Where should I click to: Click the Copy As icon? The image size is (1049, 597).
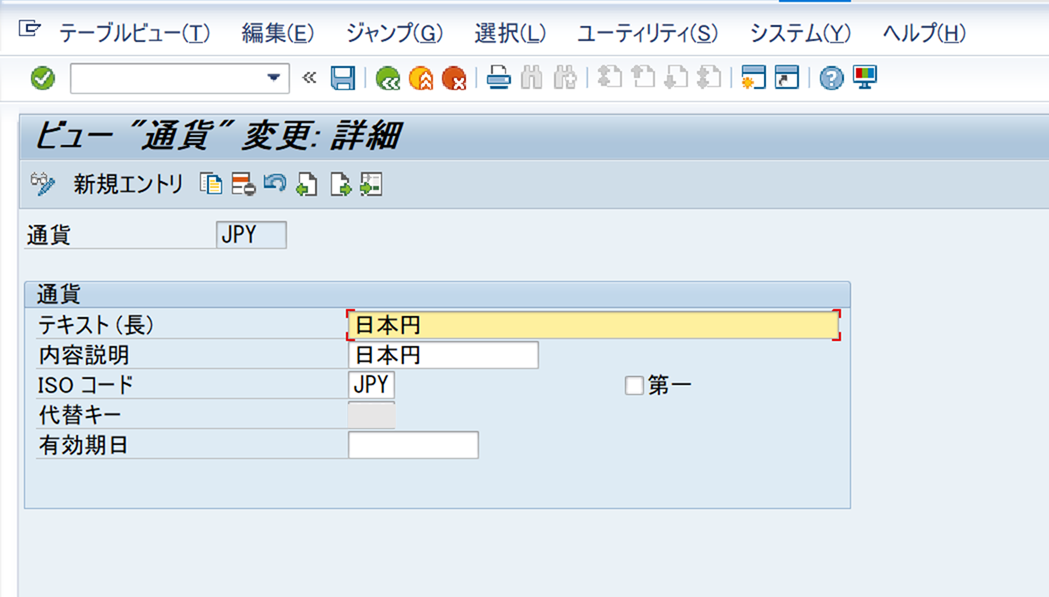pyautogui.click(x=210, y=183)
